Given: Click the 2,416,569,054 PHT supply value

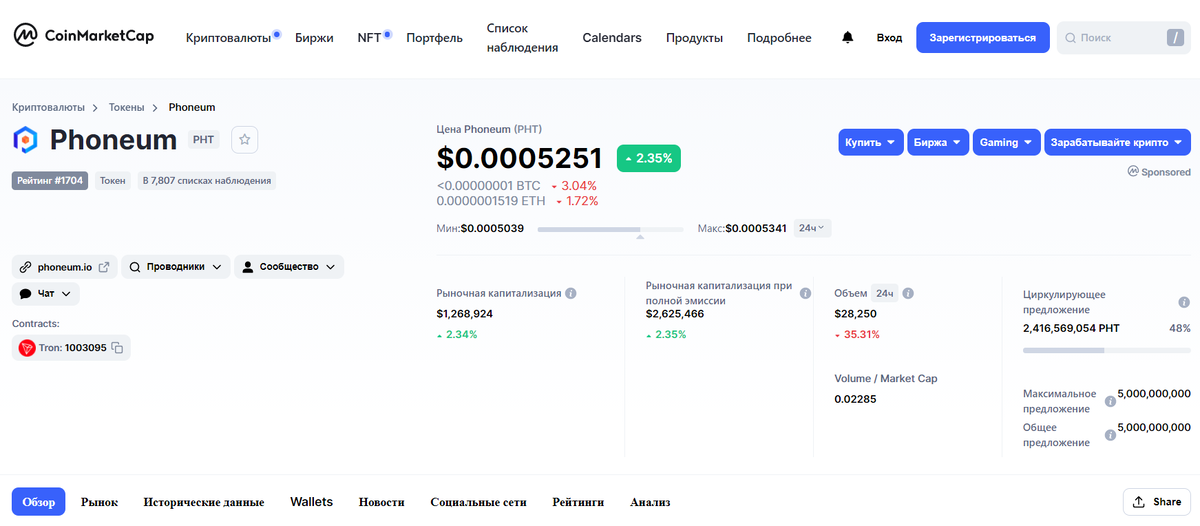Looking at the screenshot, I should (x=1071, y=328).
